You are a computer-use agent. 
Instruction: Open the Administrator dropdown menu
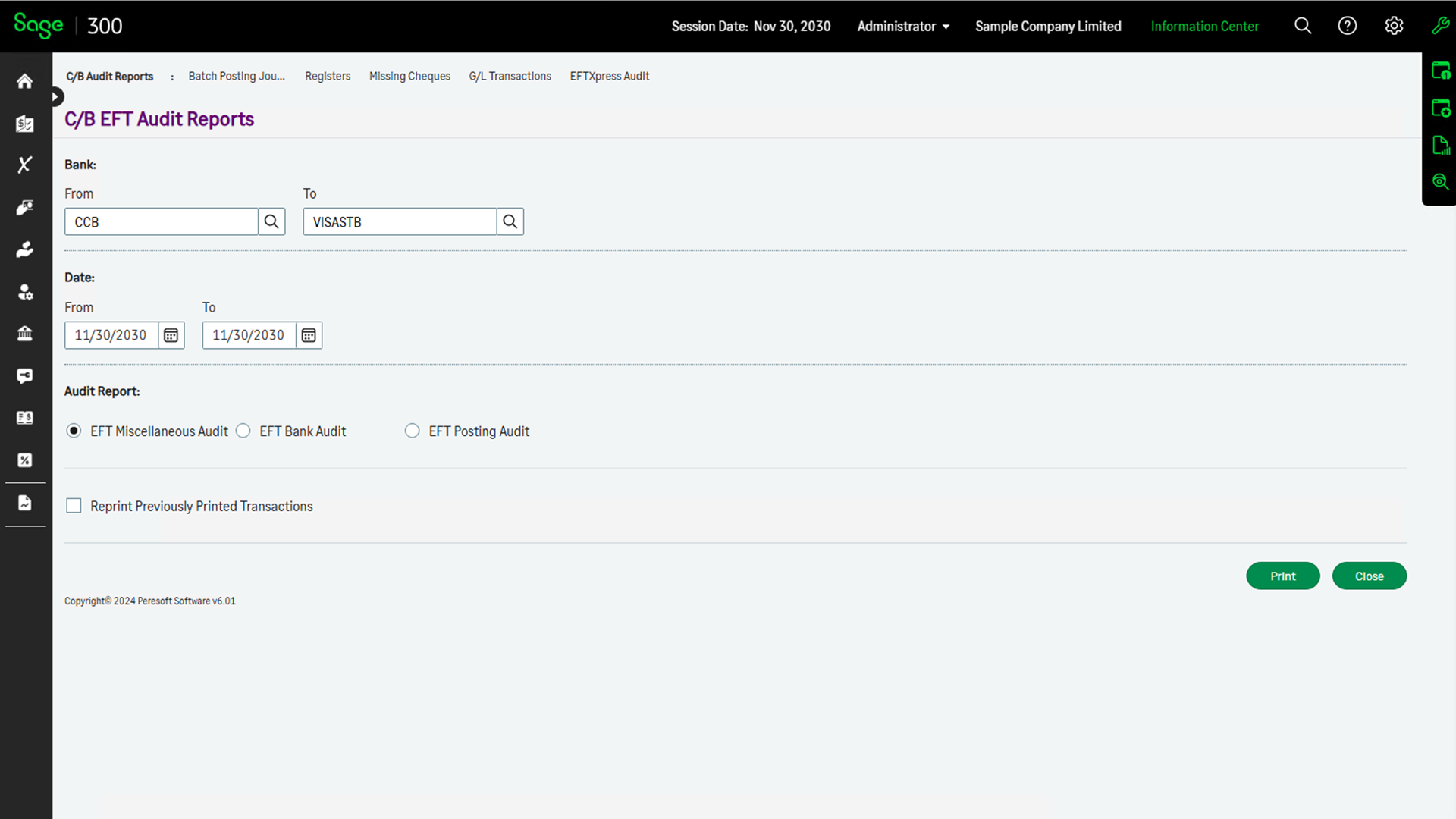point(902,26)
